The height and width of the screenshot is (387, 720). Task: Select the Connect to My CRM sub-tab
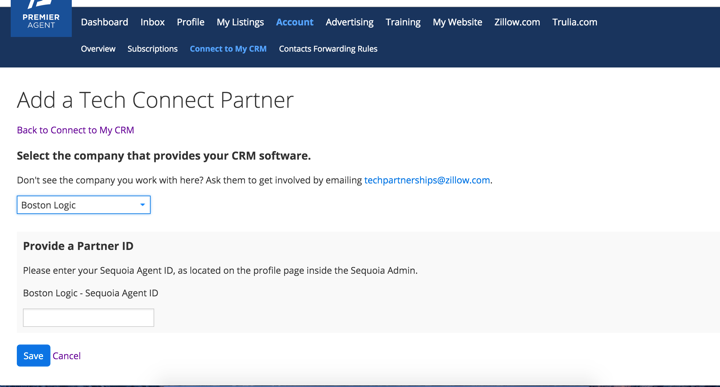coord(228,49)
